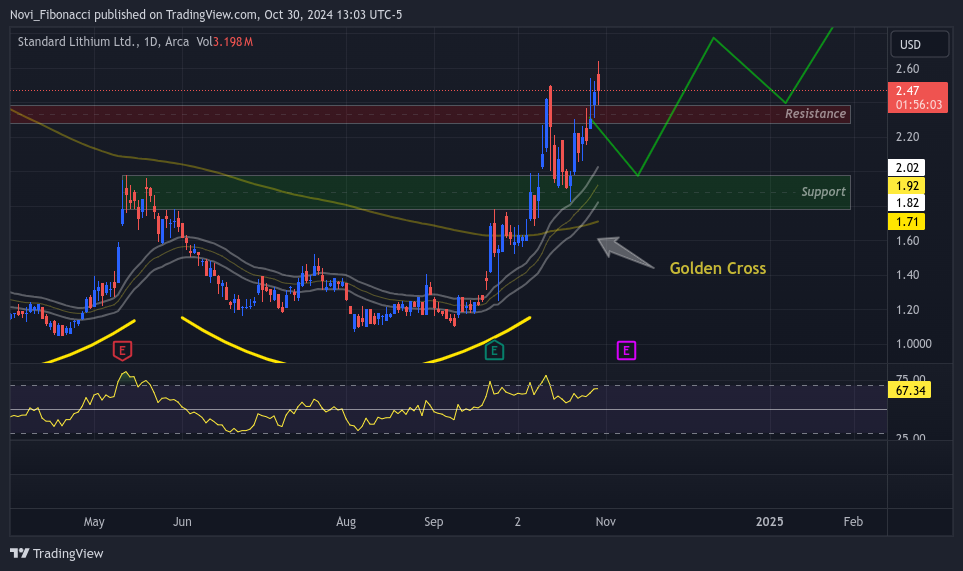Click the 1.40 price axis value
This screenshot has width=963, height=571.
[907, 274]
